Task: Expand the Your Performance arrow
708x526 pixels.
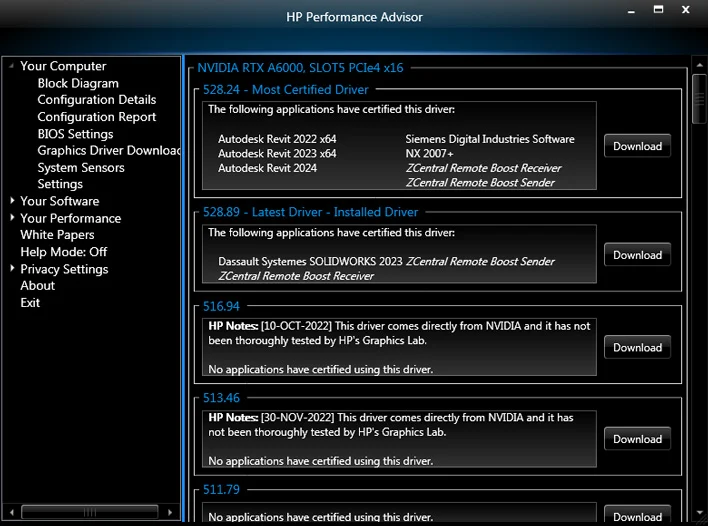Action: point(11,218)
